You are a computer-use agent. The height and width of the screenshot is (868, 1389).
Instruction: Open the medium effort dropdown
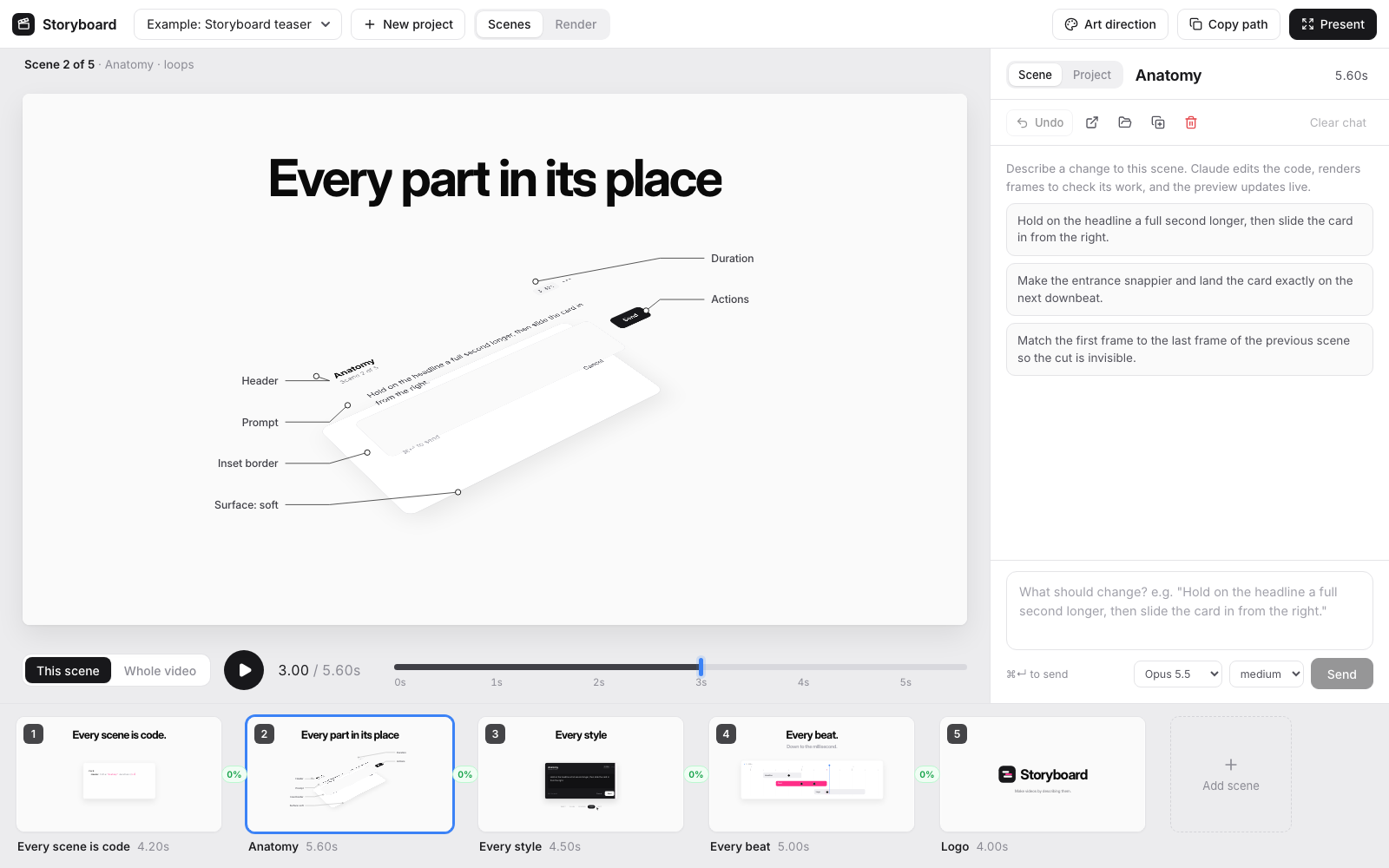coord(1267,674)
